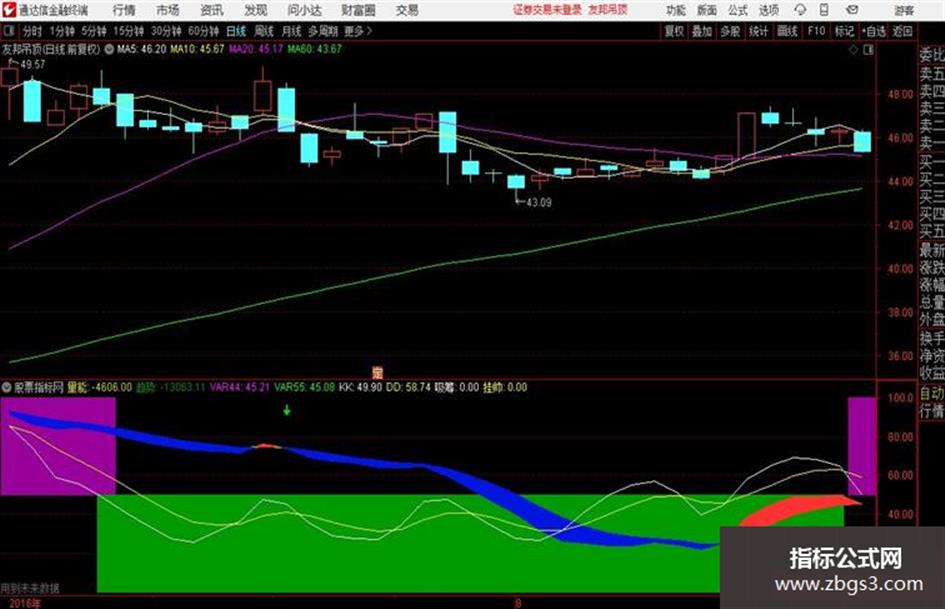Click the orange marker icon on the chart's date axis
The height and width of the screenshot is (609, 945).
click(377, 372)
